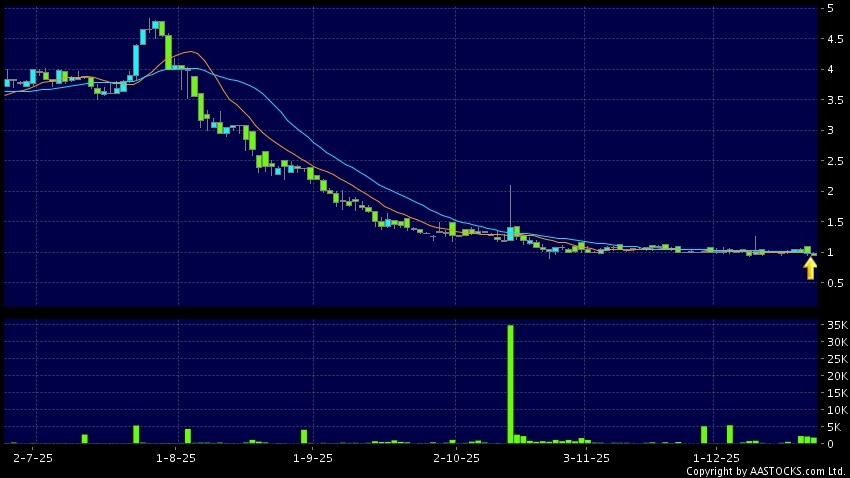The width and height of the screenshot is (850, 478).
Task: Select the 1-8-25 date label
Action: click(x=176, y=456)
